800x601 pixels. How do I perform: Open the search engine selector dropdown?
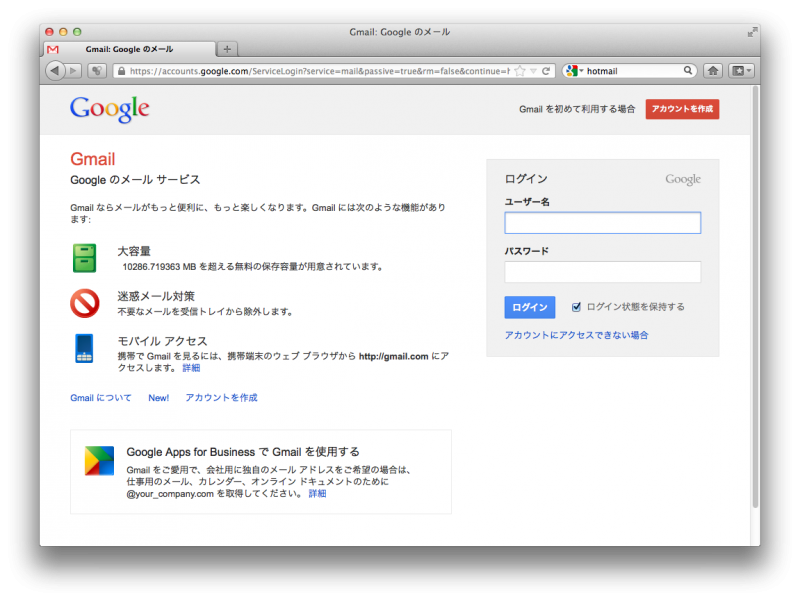point(575,71)
